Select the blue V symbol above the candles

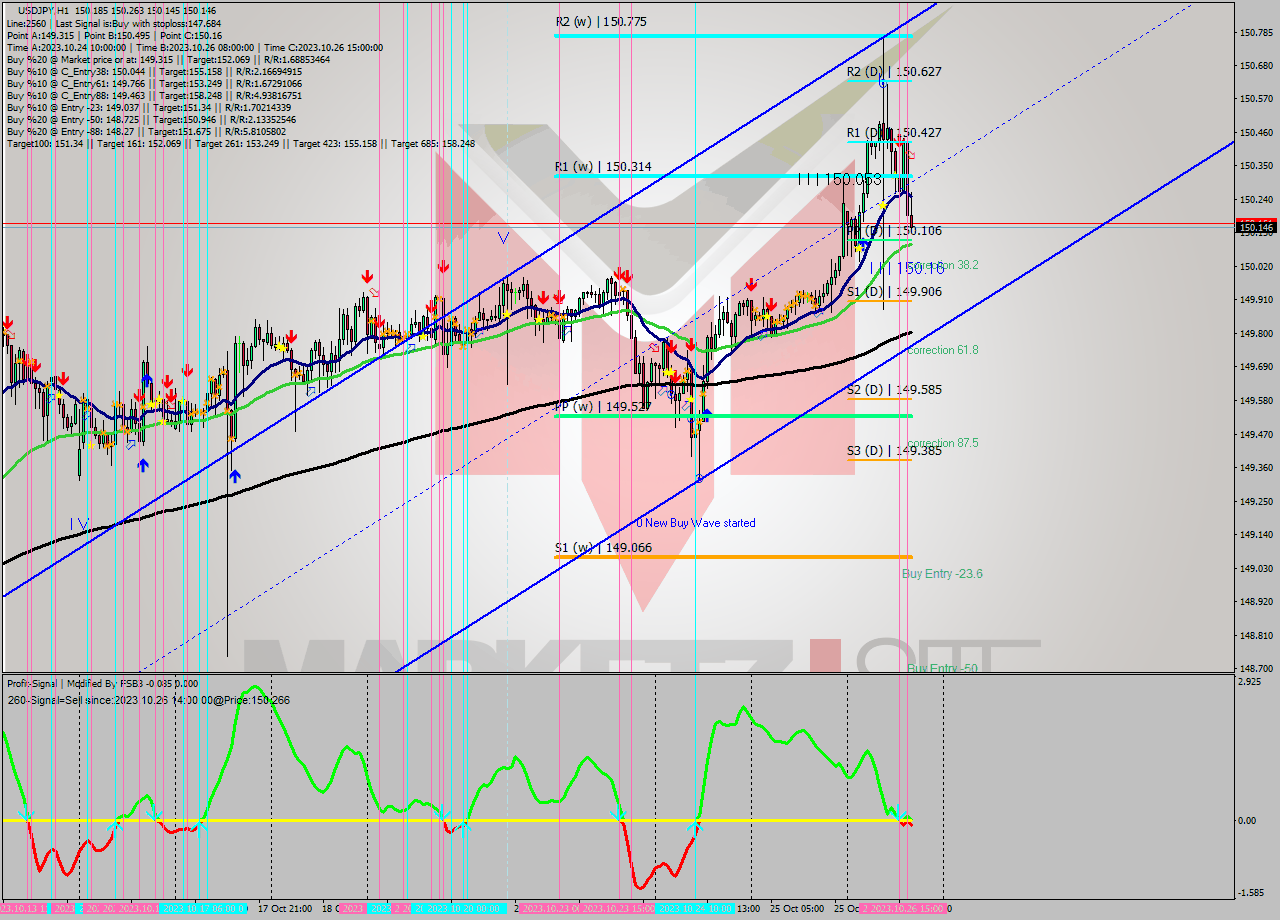[x=503, y=237]
